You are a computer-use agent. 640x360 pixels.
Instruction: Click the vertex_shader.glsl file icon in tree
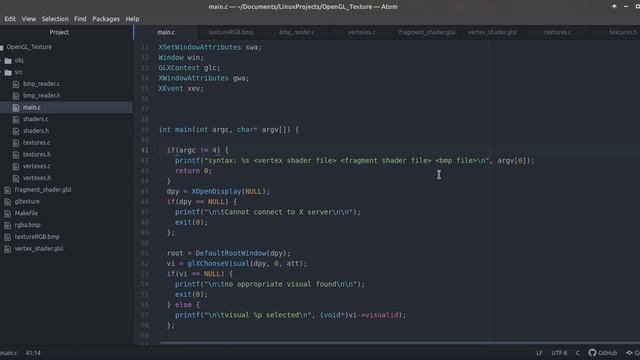point(7,249)
